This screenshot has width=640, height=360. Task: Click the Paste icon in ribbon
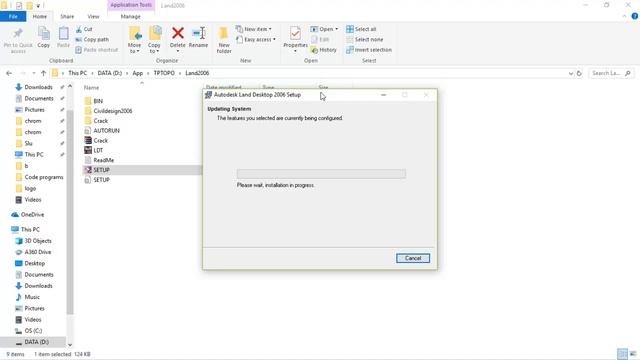click(x=63, y=34)
